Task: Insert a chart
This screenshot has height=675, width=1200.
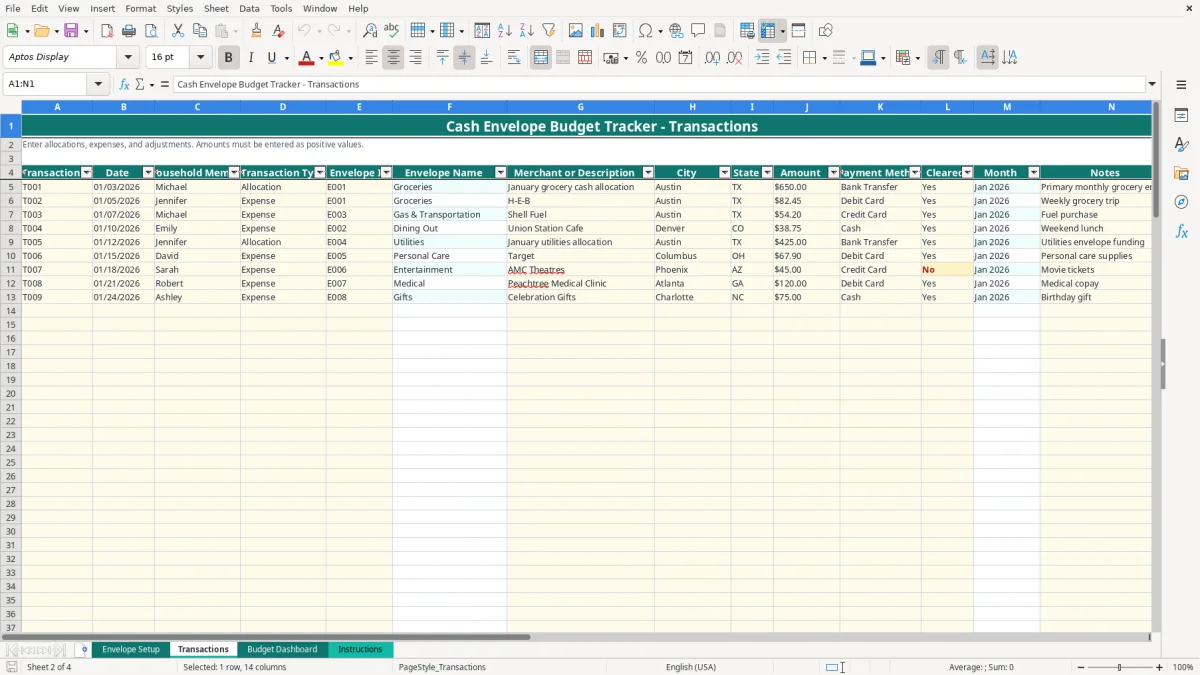Action: 598,31
